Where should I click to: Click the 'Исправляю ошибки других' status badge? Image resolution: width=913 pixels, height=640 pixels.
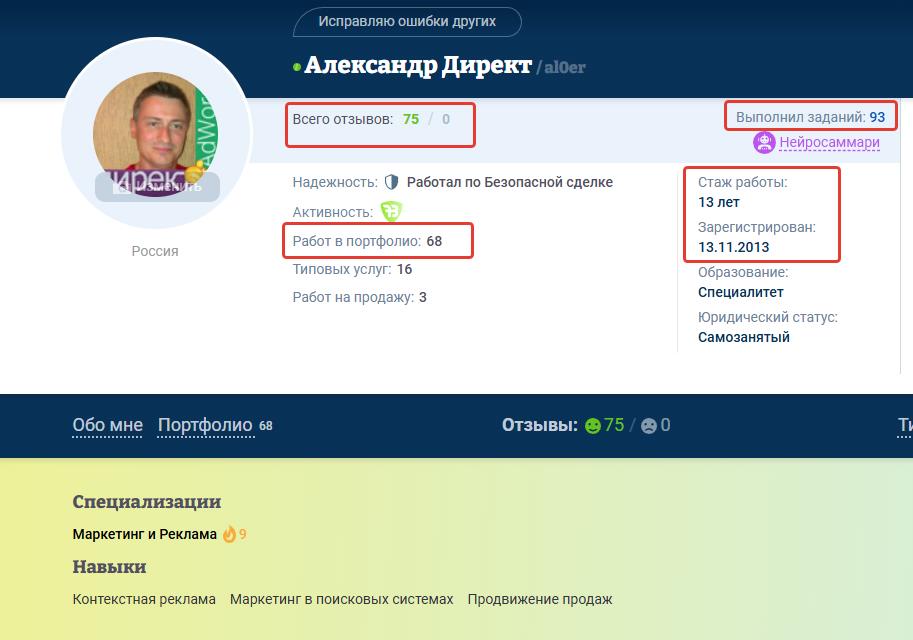(407, 22)
